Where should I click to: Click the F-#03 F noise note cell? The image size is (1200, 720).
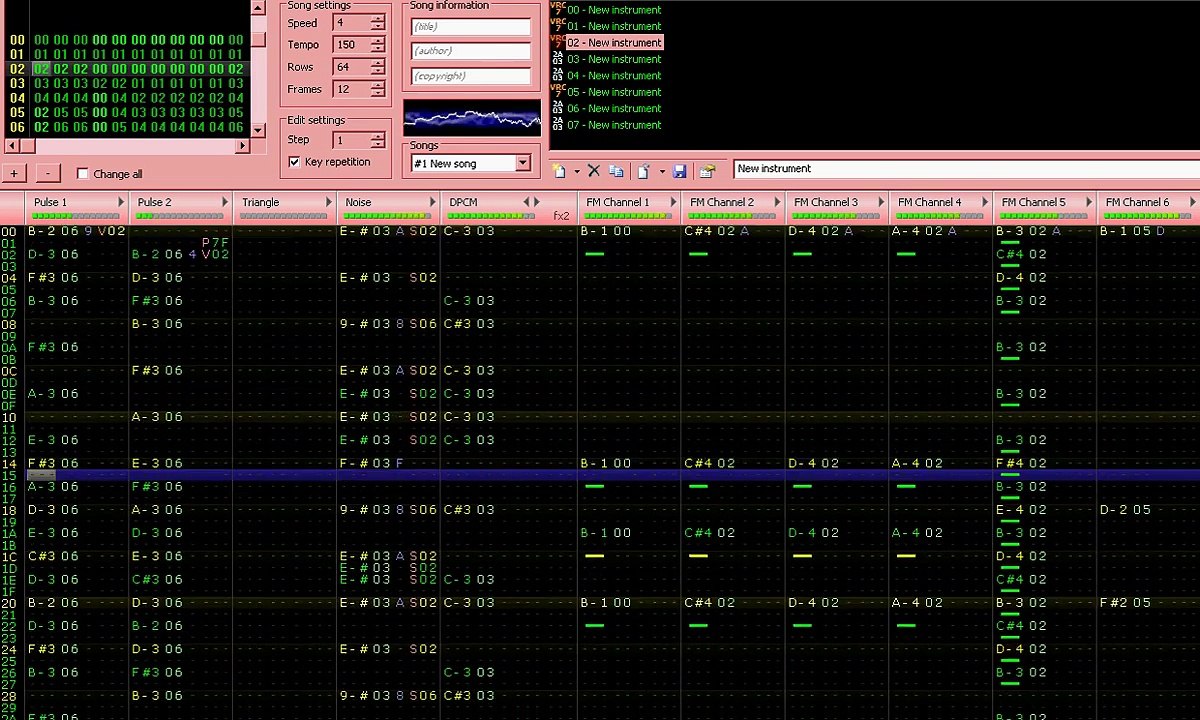pos(371,463)
